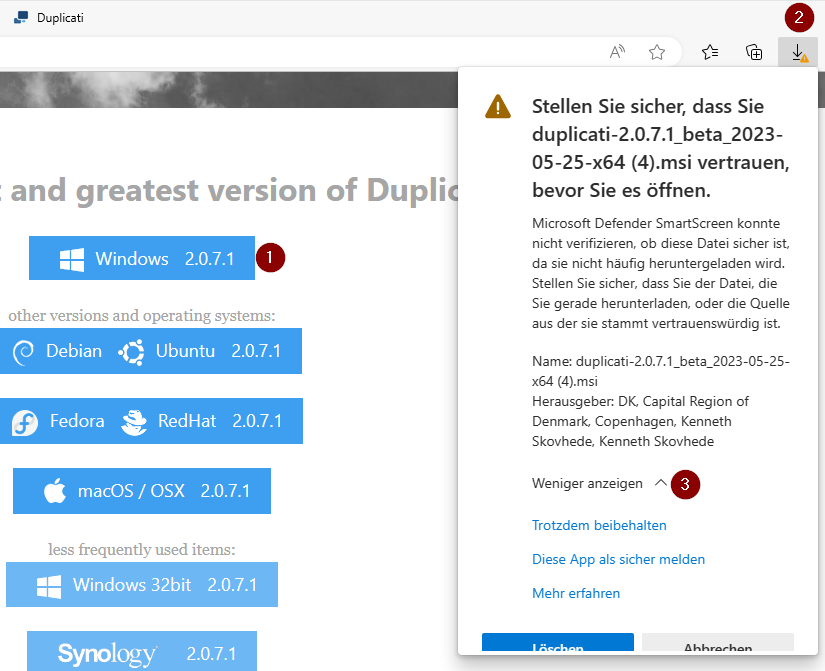Click the Fedora logo icon
This screenshot has width=825, height=671.
coord(25,423)
